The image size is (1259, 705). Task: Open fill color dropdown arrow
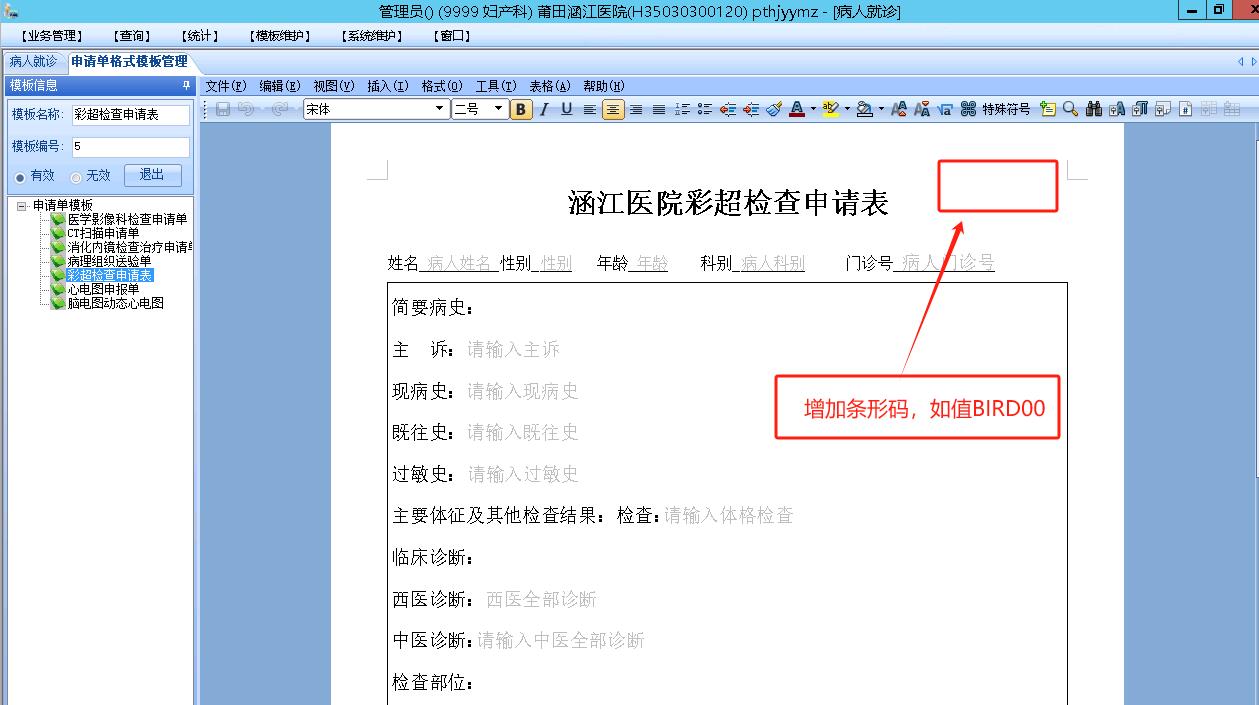881,109
